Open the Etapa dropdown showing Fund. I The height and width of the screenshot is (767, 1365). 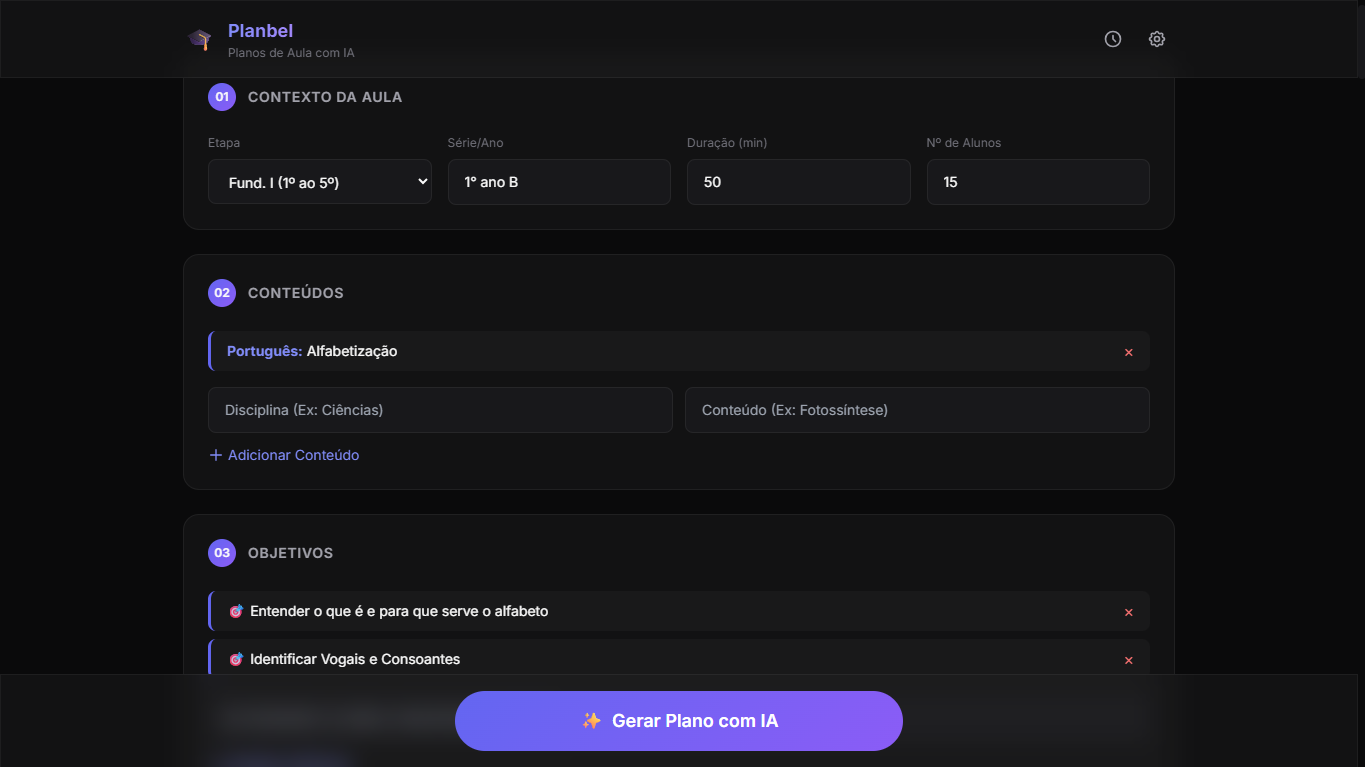tap(319, 182)
